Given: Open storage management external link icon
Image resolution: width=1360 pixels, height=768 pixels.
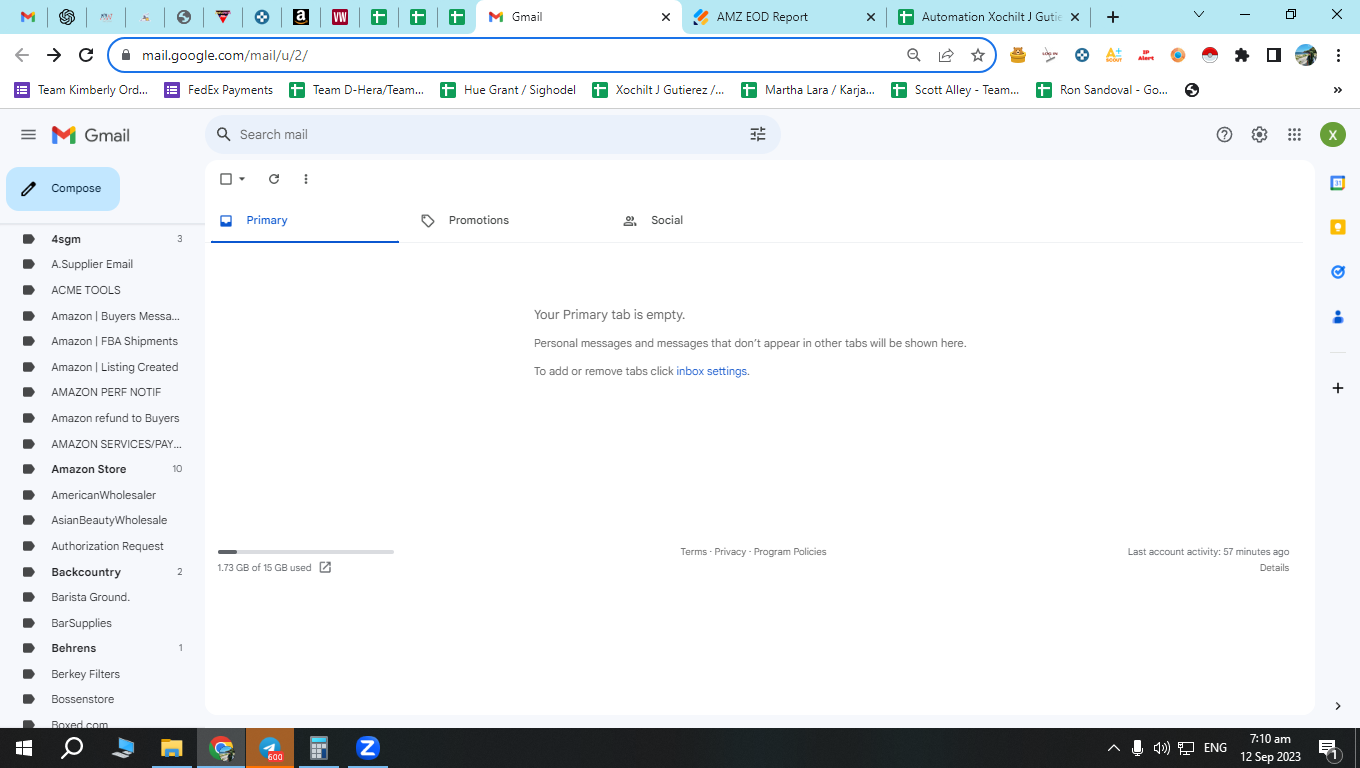Looking at the screenshot, I should click(325, 567).
